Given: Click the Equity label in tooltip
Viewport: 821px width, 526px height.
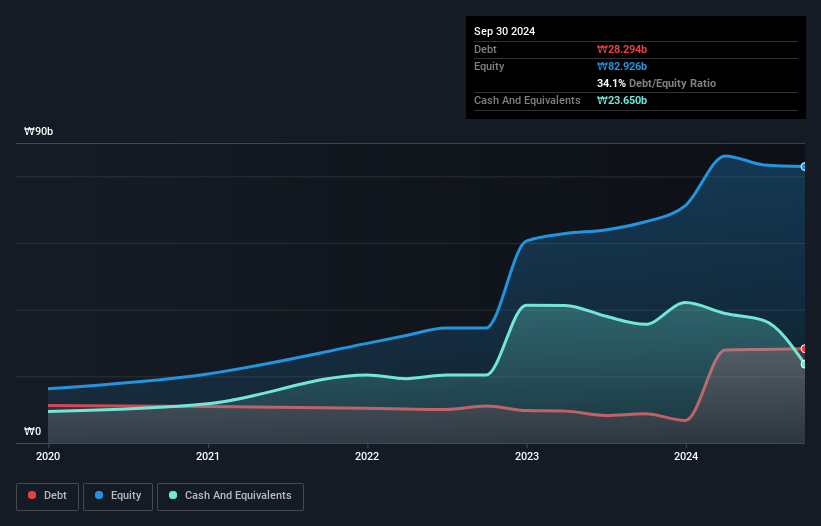Looking at the screenshot, I should [x=489, y=66].
